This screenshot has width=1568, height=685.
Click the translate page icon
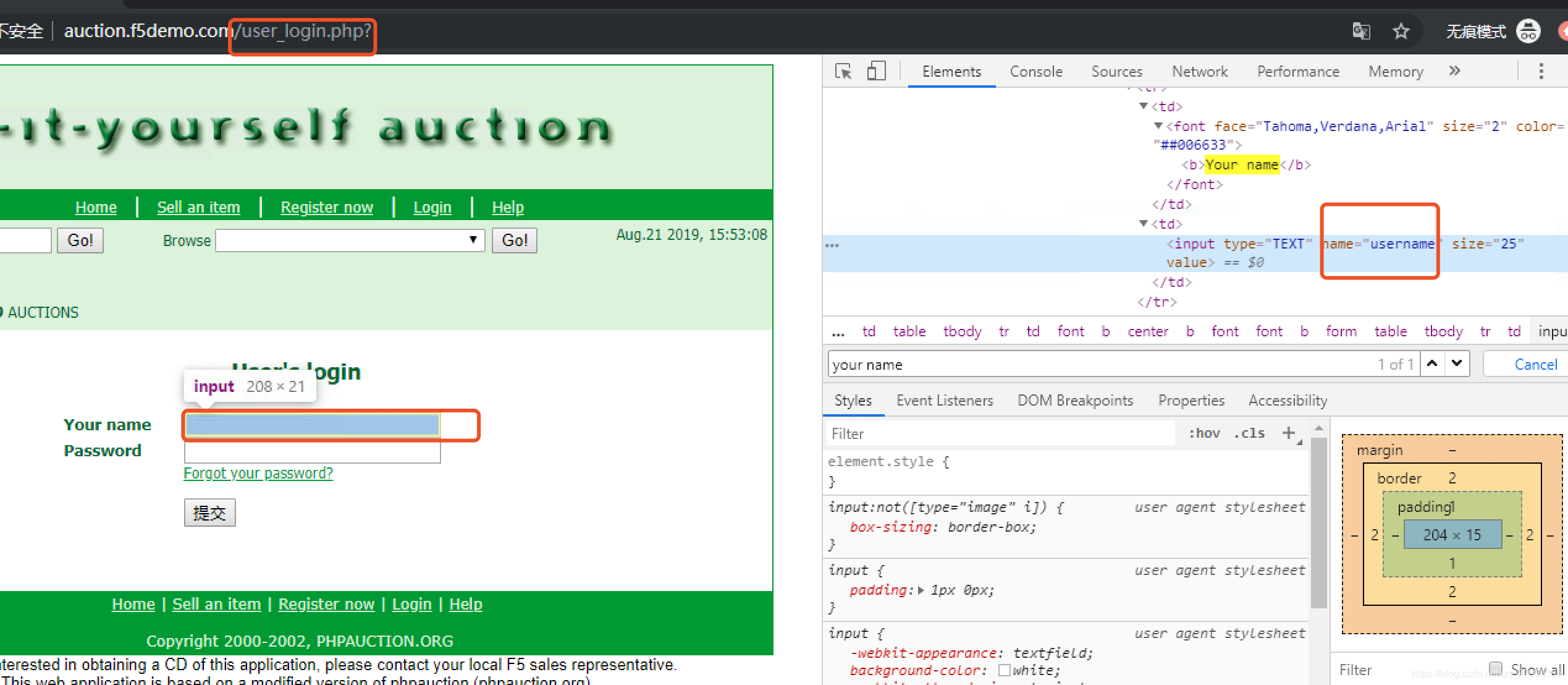pos(1361,32)
